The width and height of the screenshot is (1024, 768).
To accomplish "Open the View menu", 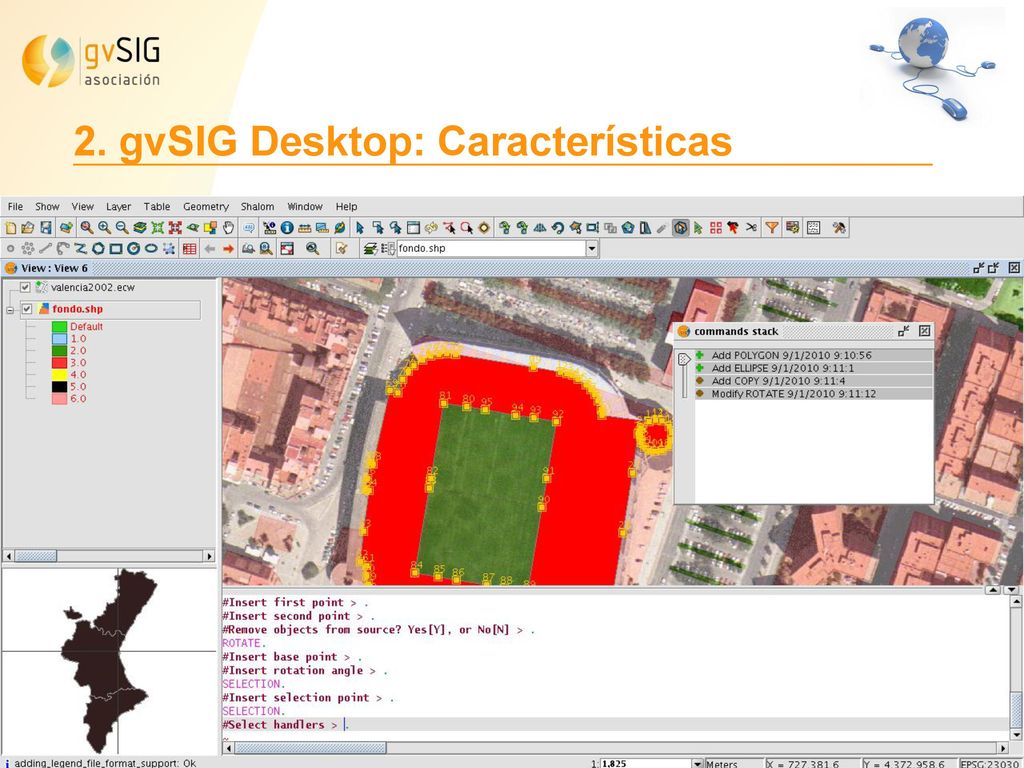I will pos(82,206).
